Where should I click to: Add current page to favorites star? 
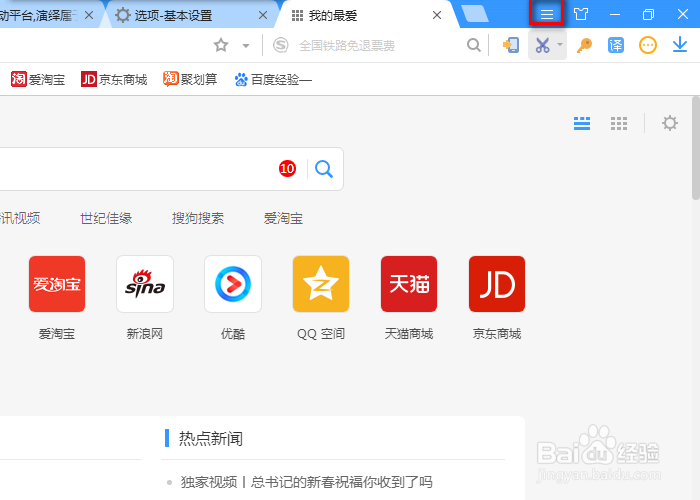tap(221, 45)
